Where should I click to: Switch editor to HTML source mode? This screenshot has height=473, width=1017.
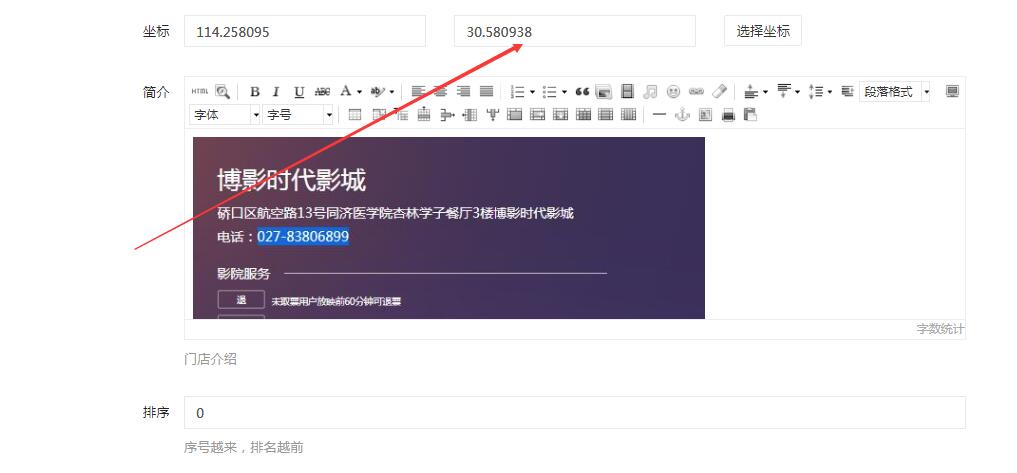[200, 91]
